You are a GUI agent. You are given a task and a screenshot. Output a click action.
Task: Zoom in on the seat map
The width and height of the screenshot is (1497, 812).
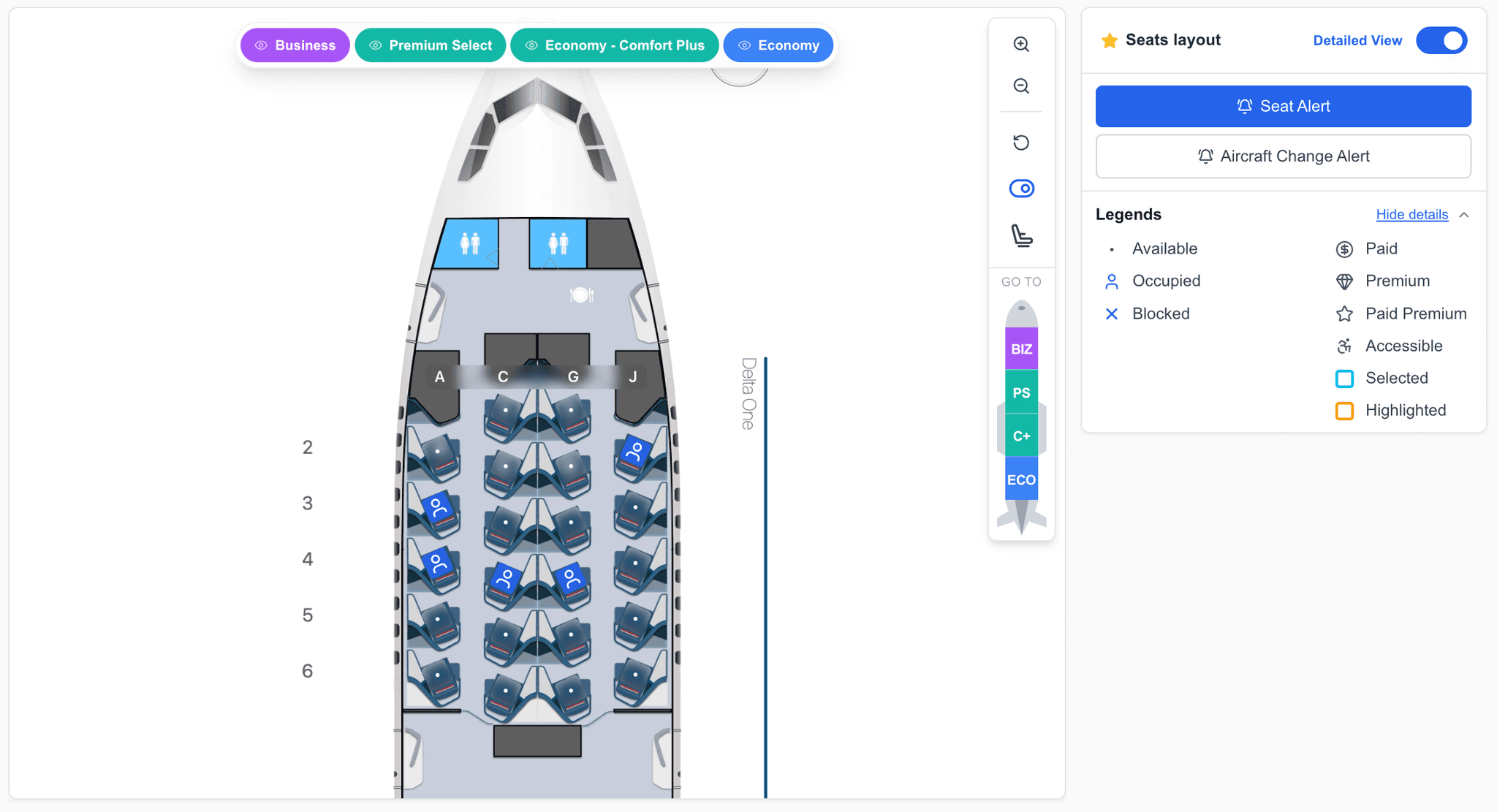tap(1021, 44)
